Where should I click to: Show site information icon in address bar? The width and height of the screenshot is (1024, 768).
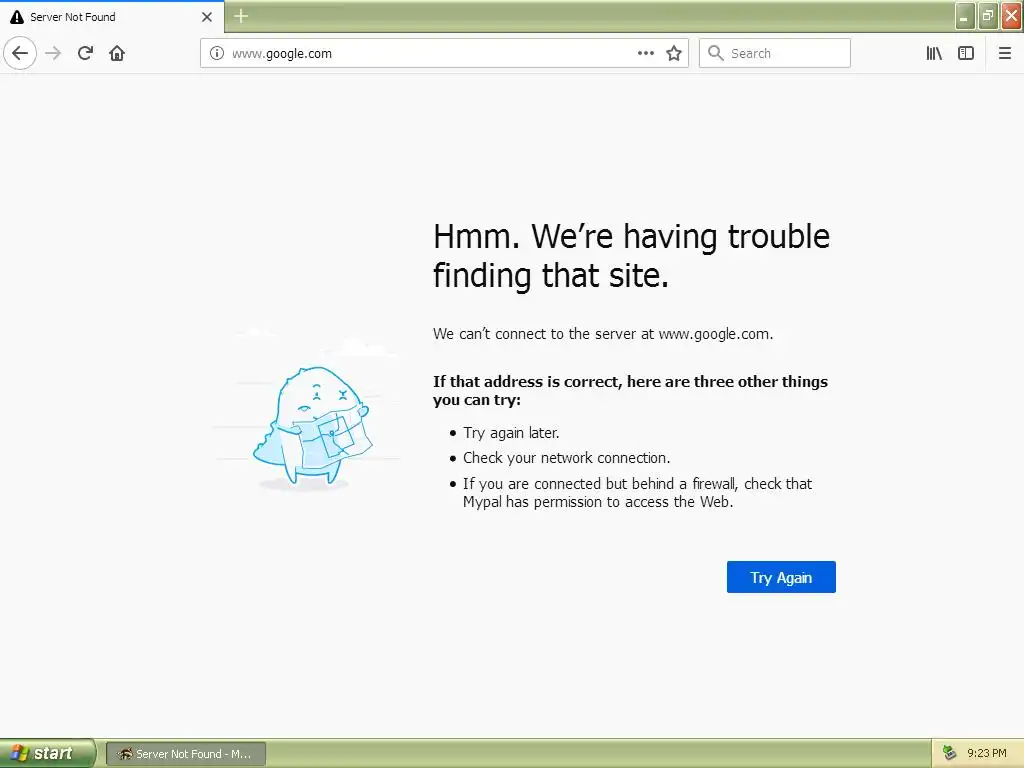point(216,53)
